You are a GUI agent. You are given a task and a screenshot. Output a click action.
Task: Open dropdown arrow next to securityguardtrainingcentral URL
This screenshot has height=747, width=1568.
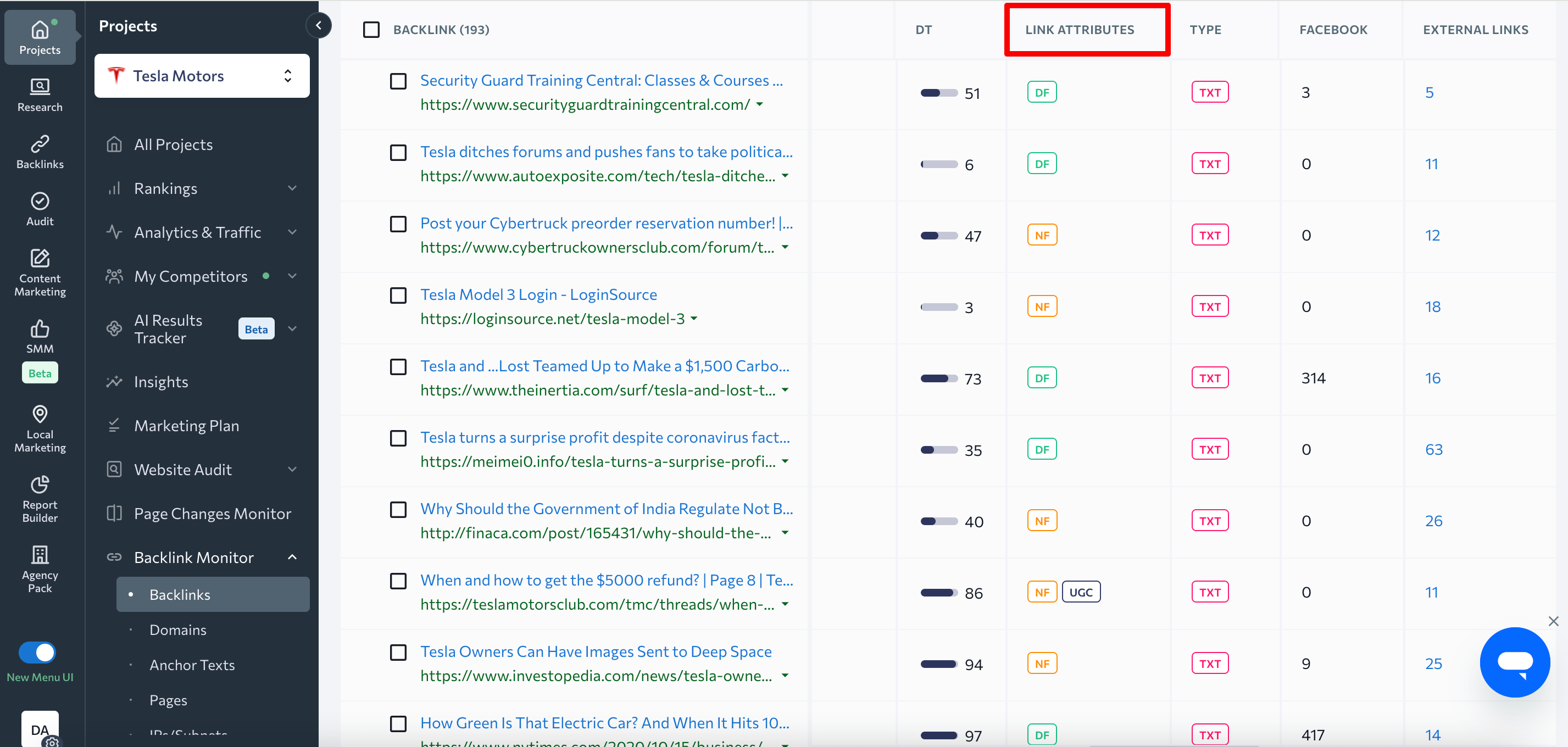tap(759, 104)
